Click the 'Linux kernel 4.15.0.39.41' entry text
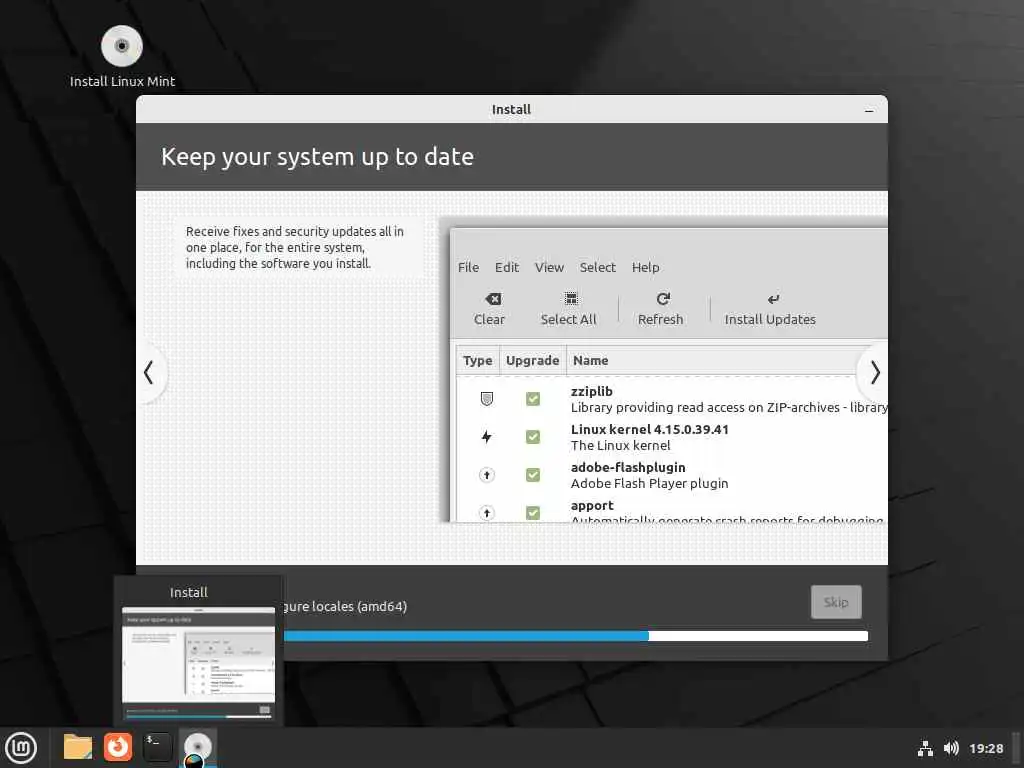 pos(650,429)
